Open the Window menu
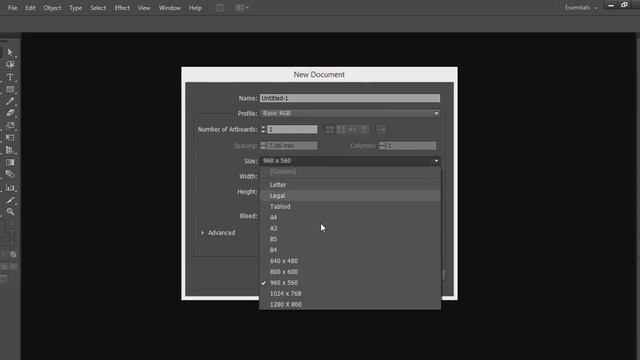The image size is (640, 360). click(170, 8)
